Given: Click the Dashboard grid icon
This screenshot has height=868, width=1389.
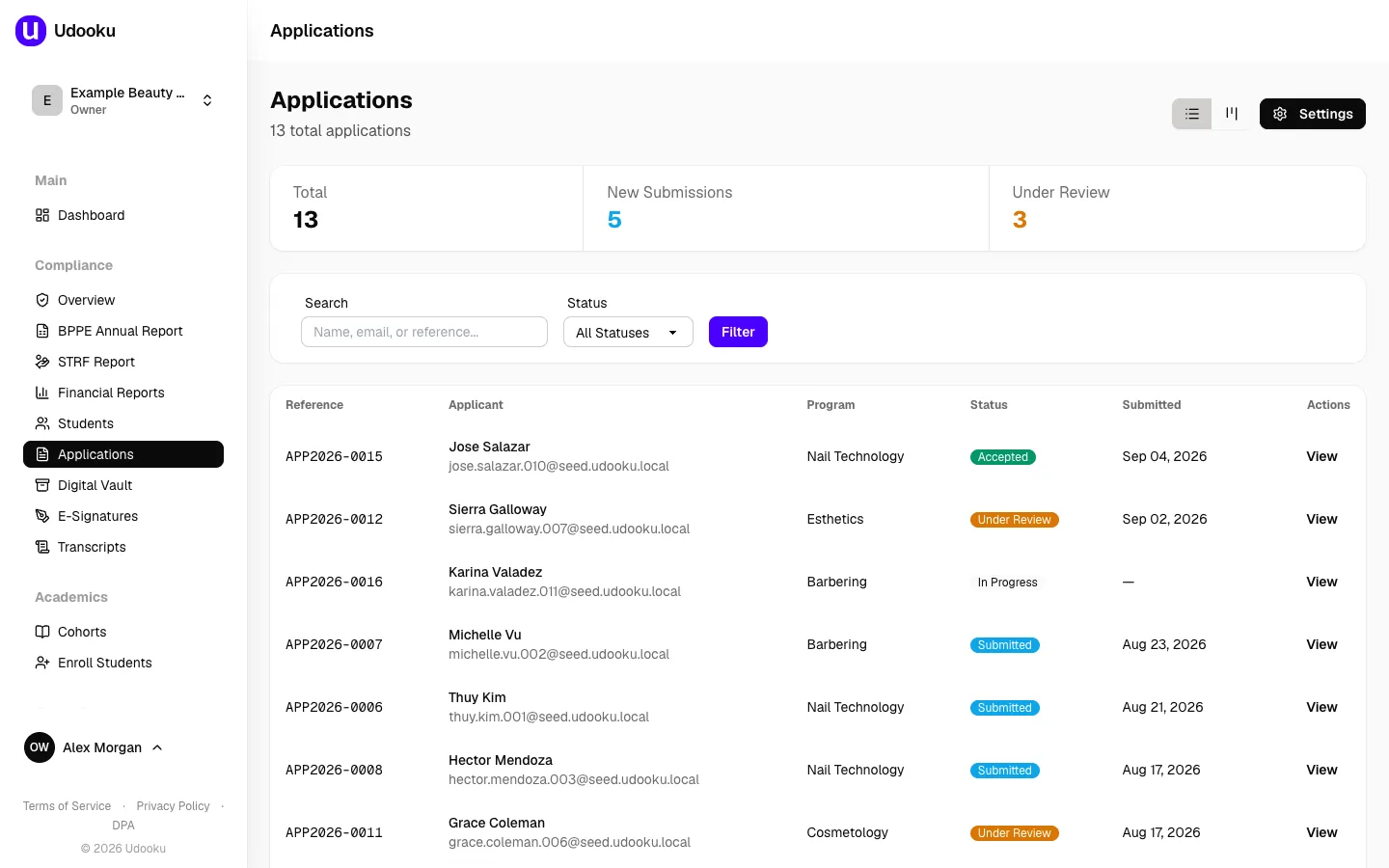Looking at the screenshot, I should click(42, 215).
